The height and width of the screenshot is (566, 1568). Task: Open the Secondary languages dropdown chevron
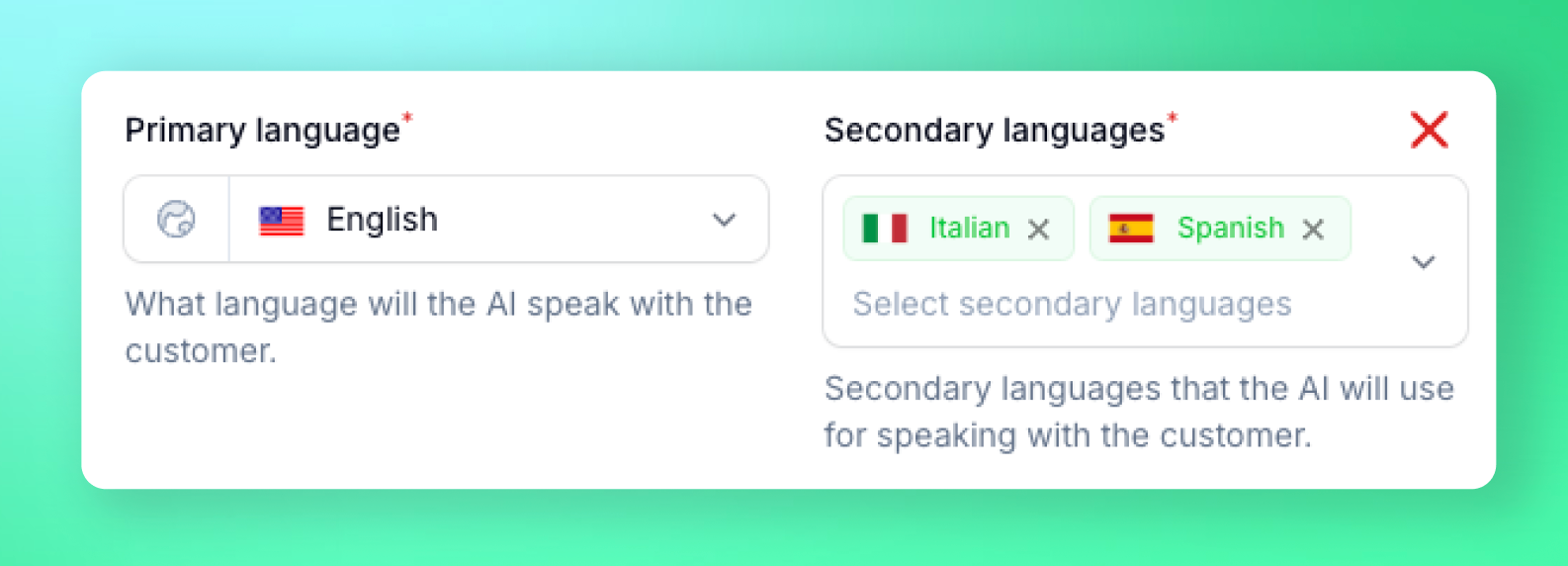(1424, 262)
